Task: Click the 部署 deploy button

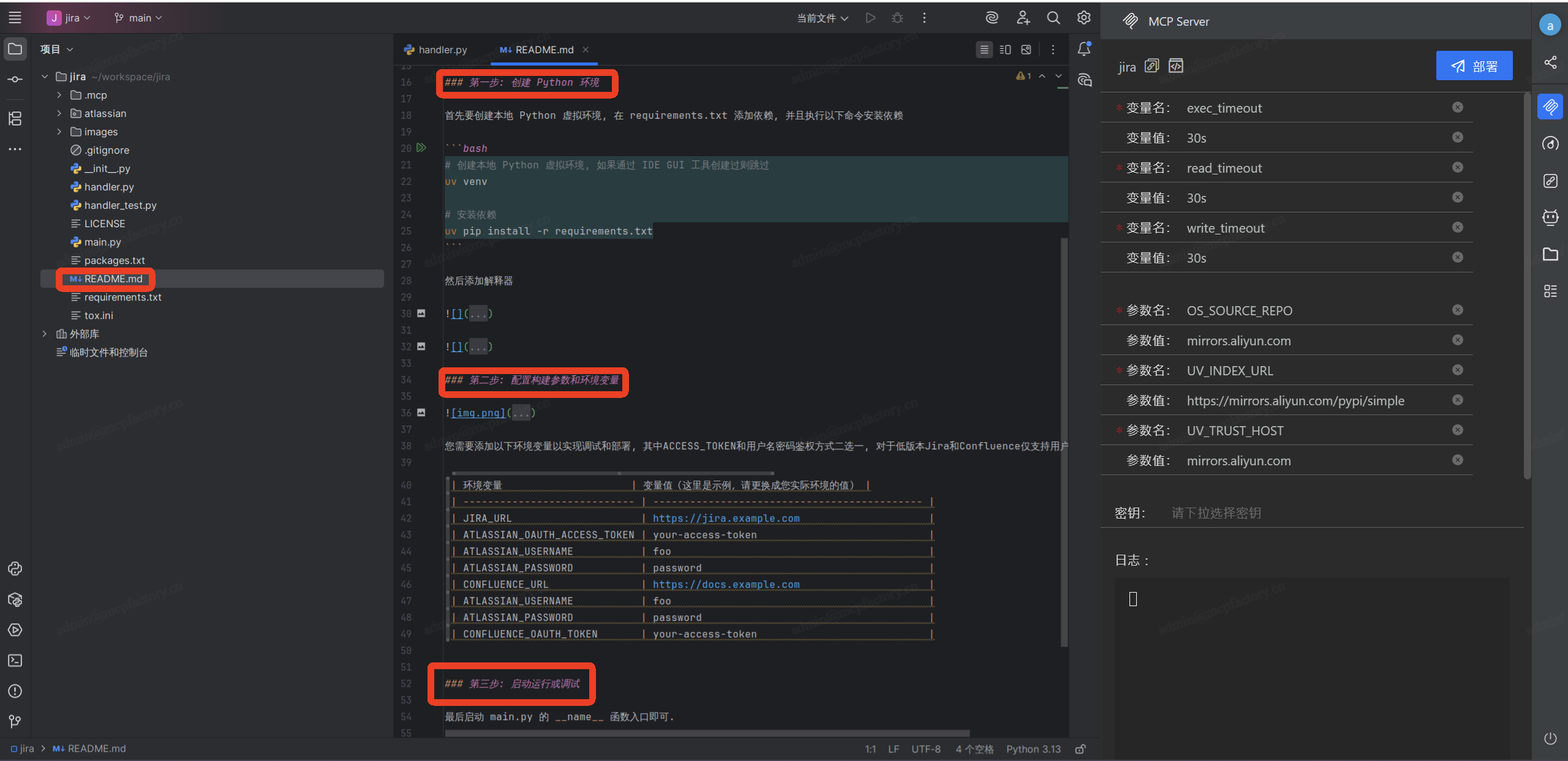Action: click(x=1474, y=66)
